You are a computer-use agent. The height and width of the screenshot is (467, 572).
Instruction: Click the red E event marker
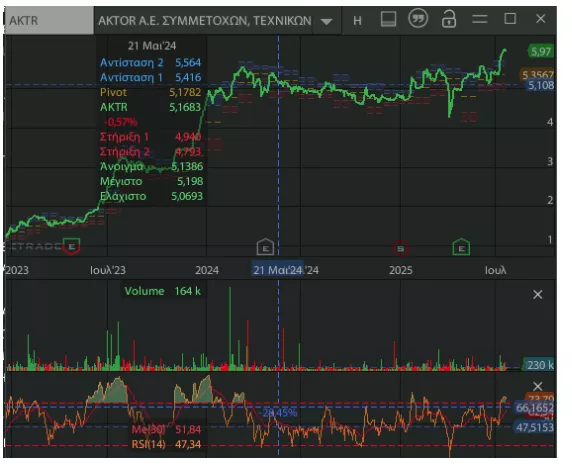coord(72,247)
